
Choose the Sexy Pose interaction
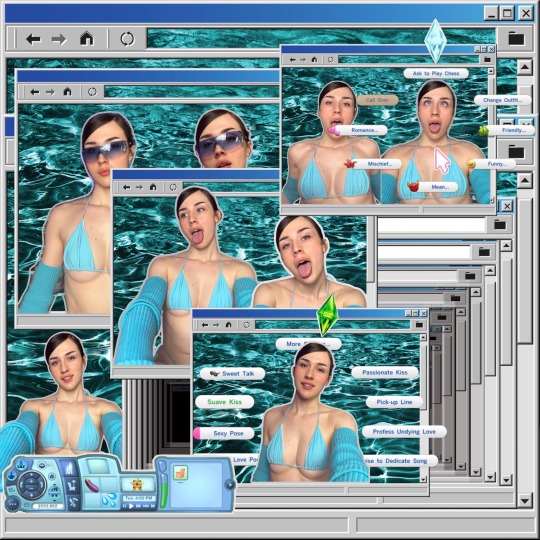click(x=224, y=433)
